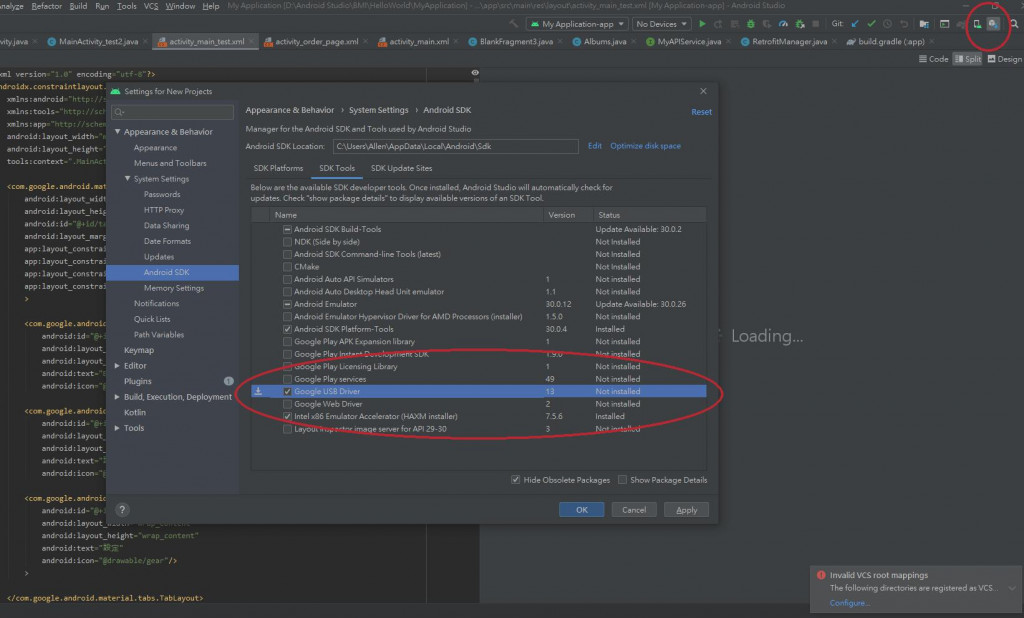Click the Stop square icon in toolbar
The image size is (1024, 618).
click(816, 24)
